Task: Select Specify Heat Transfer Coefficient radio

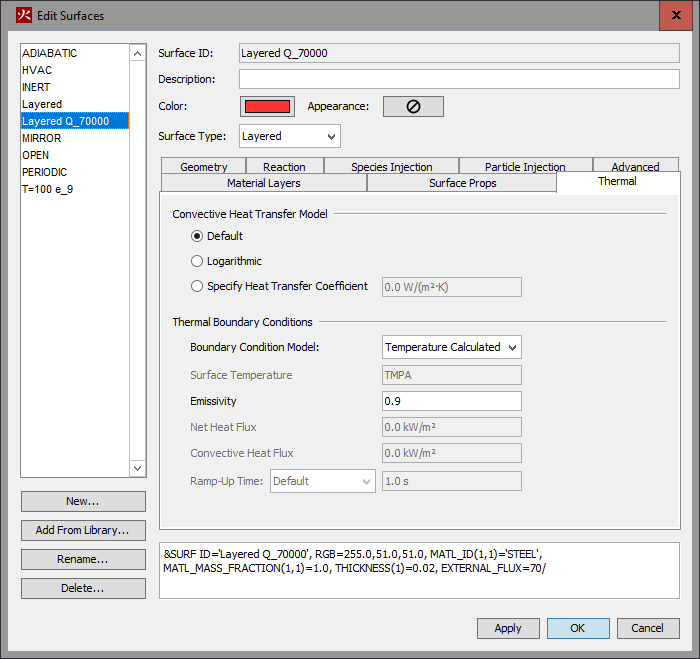Action: point(197,286)
